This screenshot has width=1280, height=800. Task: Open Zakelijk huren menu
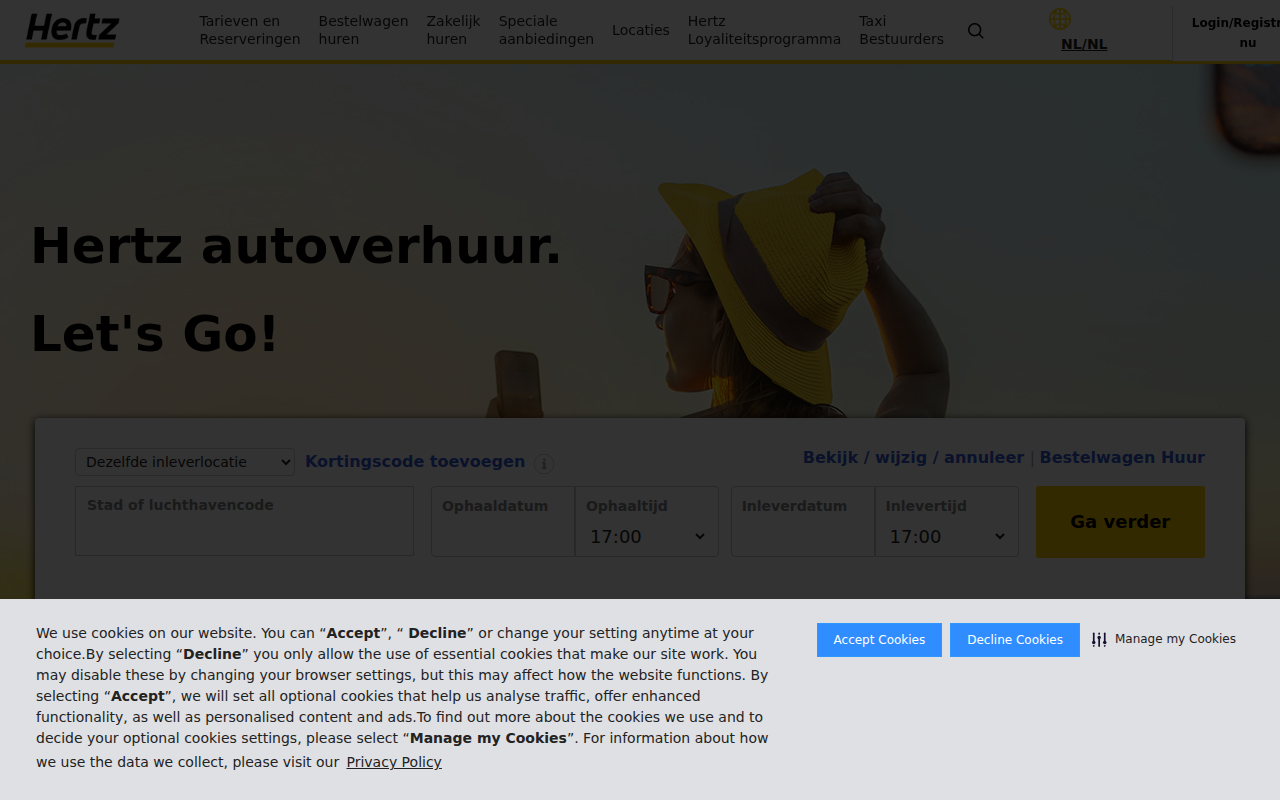pyautogui.click(x=453, y=30)
